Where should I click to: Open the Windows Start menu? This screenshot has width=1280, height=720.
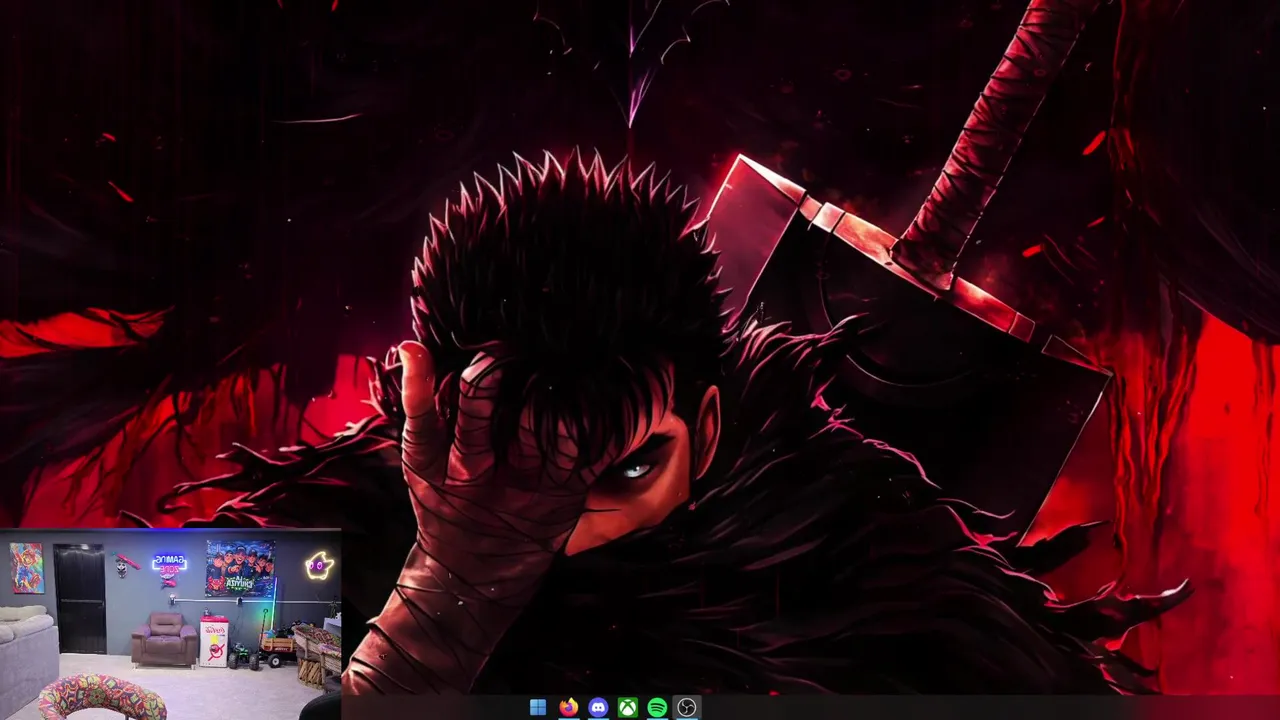click(538, 708)
